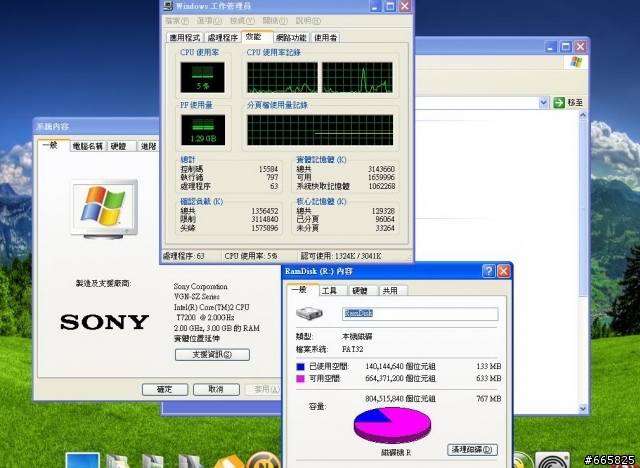Select the 一般 tab in System Properties

[x=51, y=145]
